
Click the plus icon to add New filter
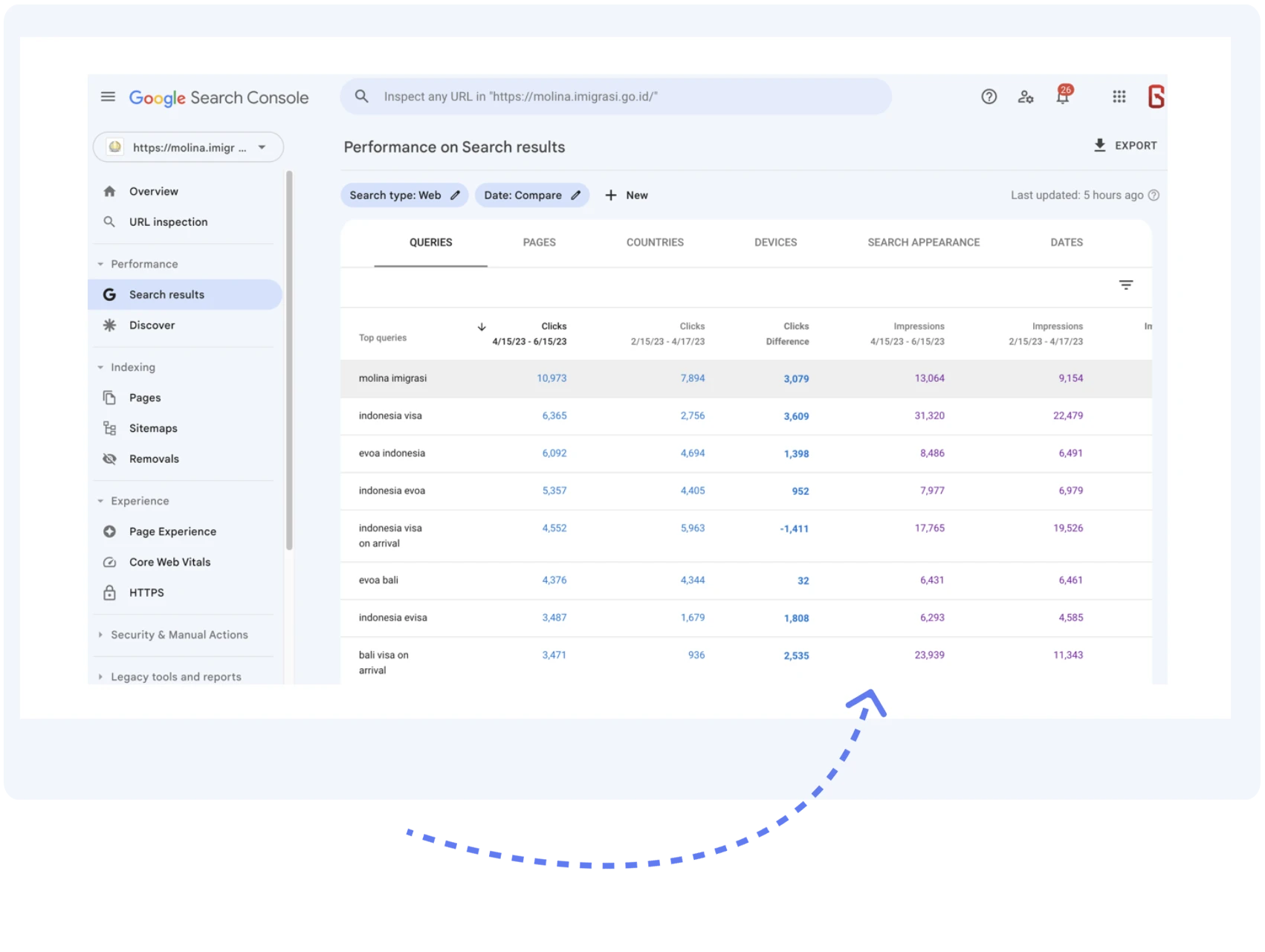pos(611,195)
